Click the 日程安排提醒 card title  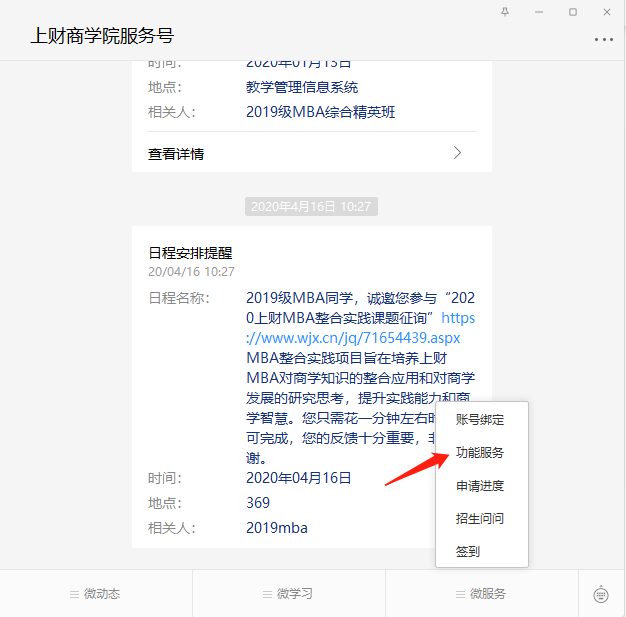(190, 253)
